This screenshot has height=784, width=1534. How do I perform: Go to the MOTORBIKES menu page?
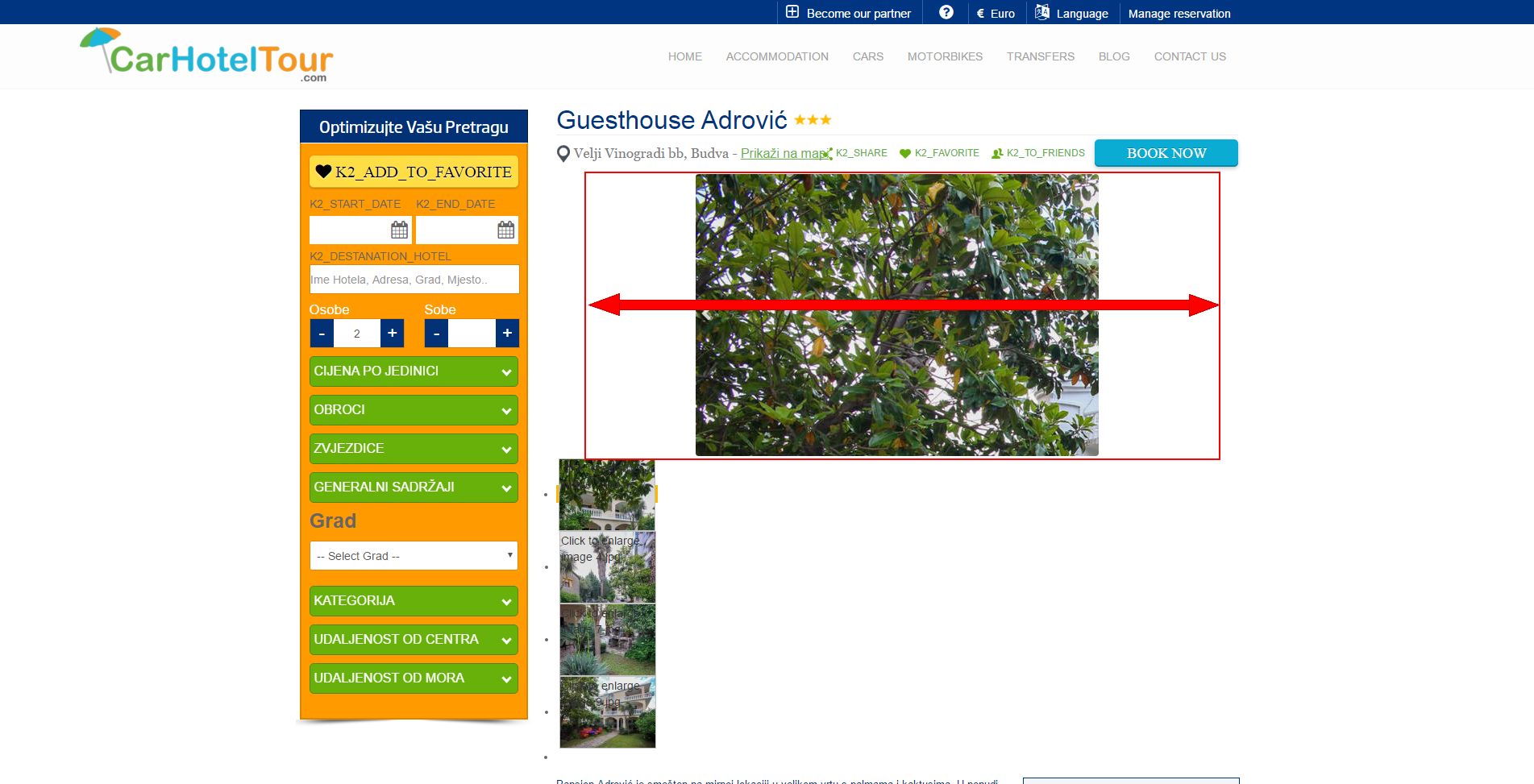point(945,56)
